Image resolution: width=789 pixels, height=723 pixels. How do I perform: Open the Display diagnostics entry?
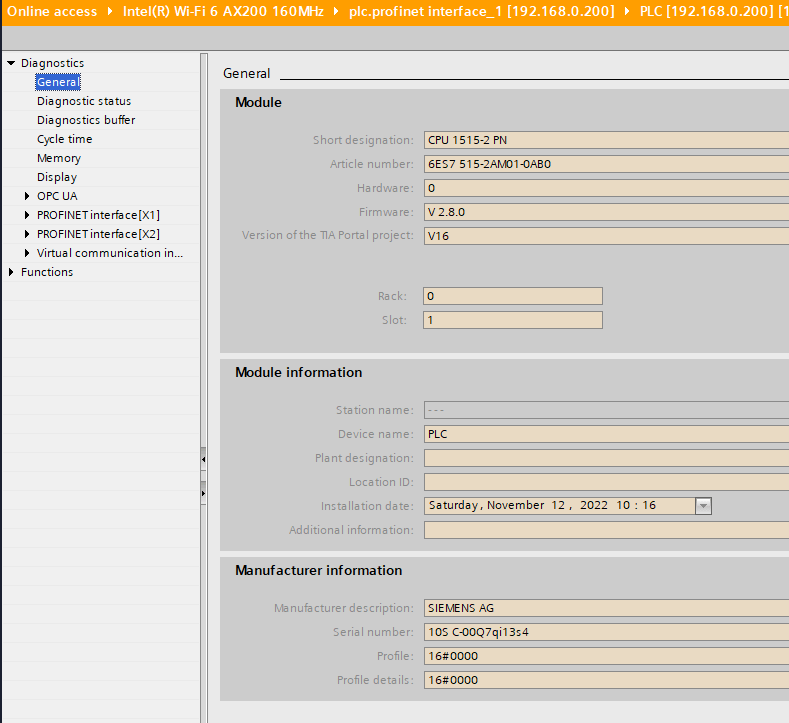point(57,177)
